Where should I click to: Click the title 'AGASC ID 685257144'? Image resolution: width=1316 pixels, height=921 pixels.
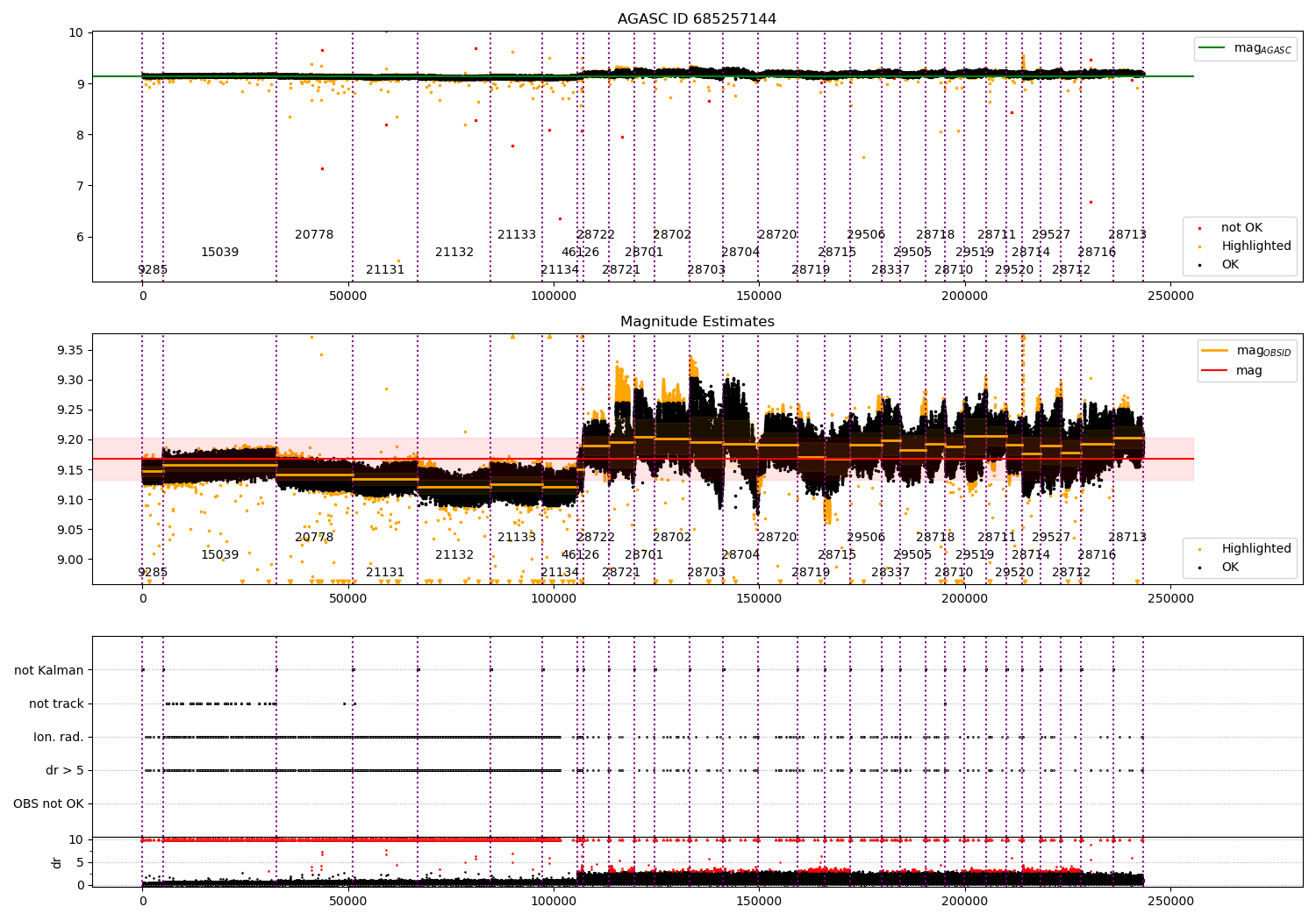click(x=697, y=18)
